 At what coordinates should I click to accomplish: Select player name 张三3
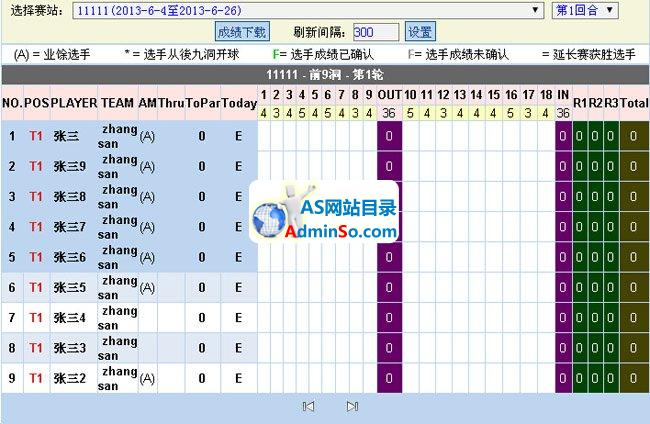pos(69,348)
